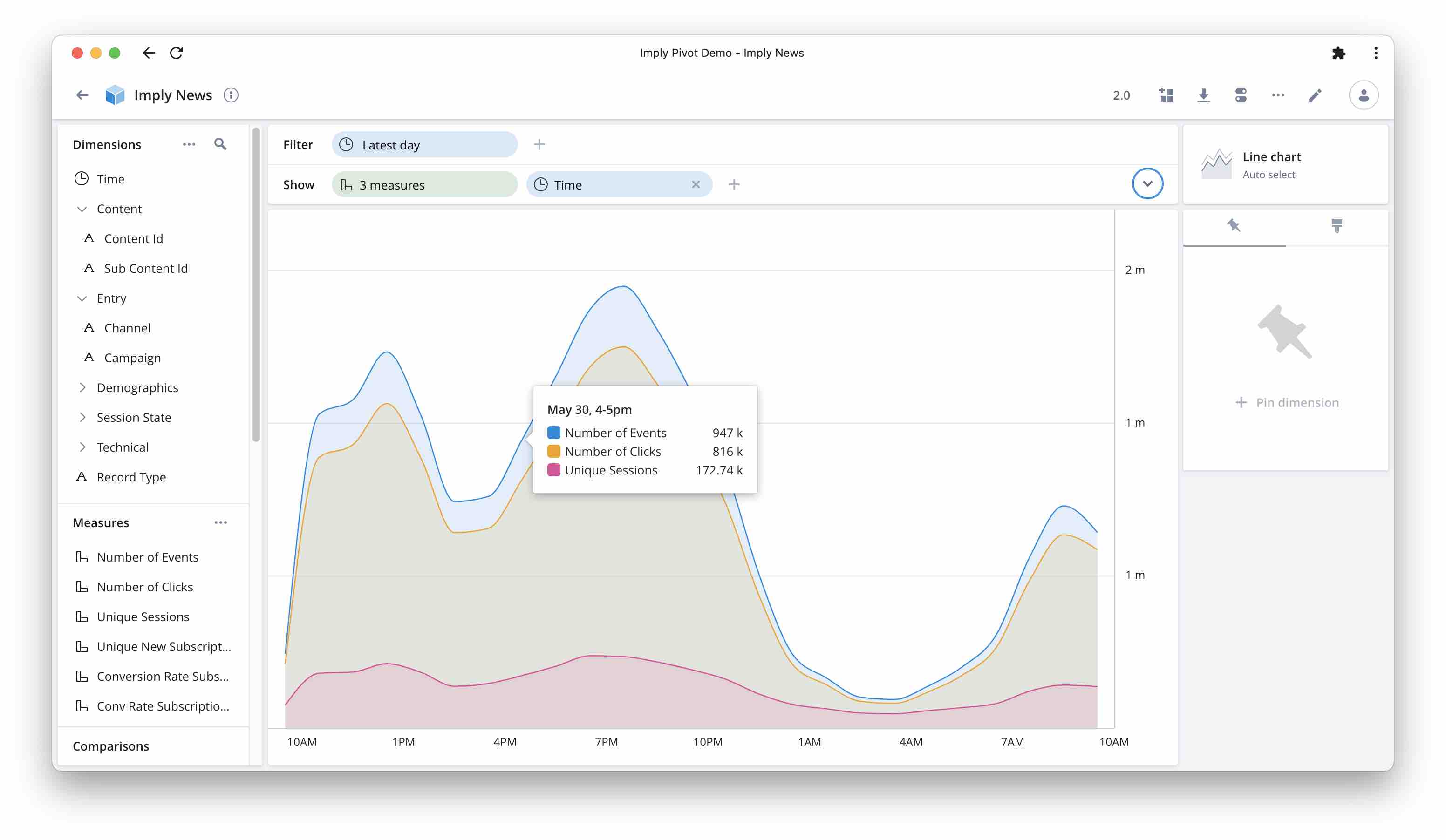Open the Dimensions panel ellipsis menu
This screenshot has height=840, width=1446.
click(189, 144)
